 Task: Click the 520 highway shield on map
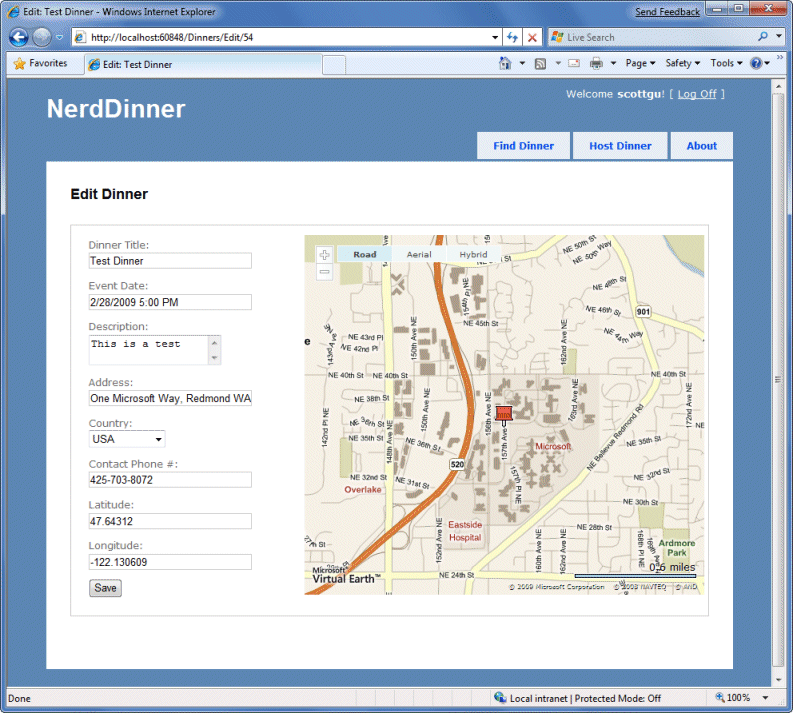[x=457, y=464]
